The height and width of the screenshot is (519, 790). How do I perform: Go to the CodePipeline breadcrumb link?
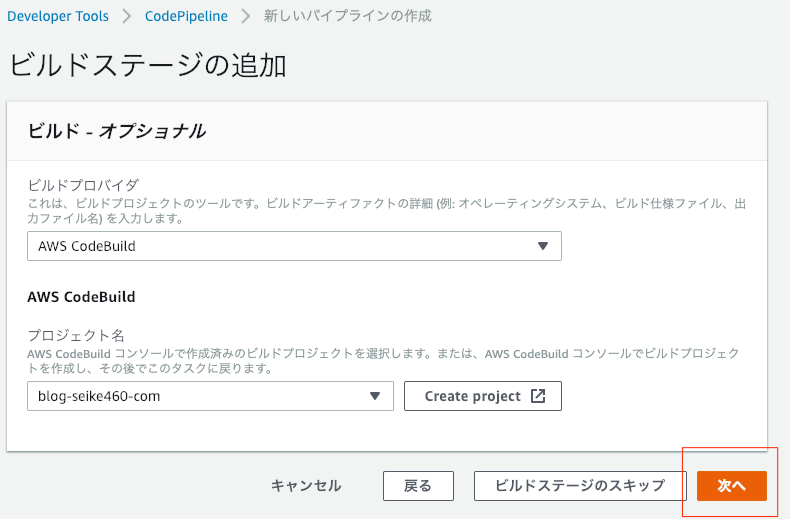coord(186,16)
